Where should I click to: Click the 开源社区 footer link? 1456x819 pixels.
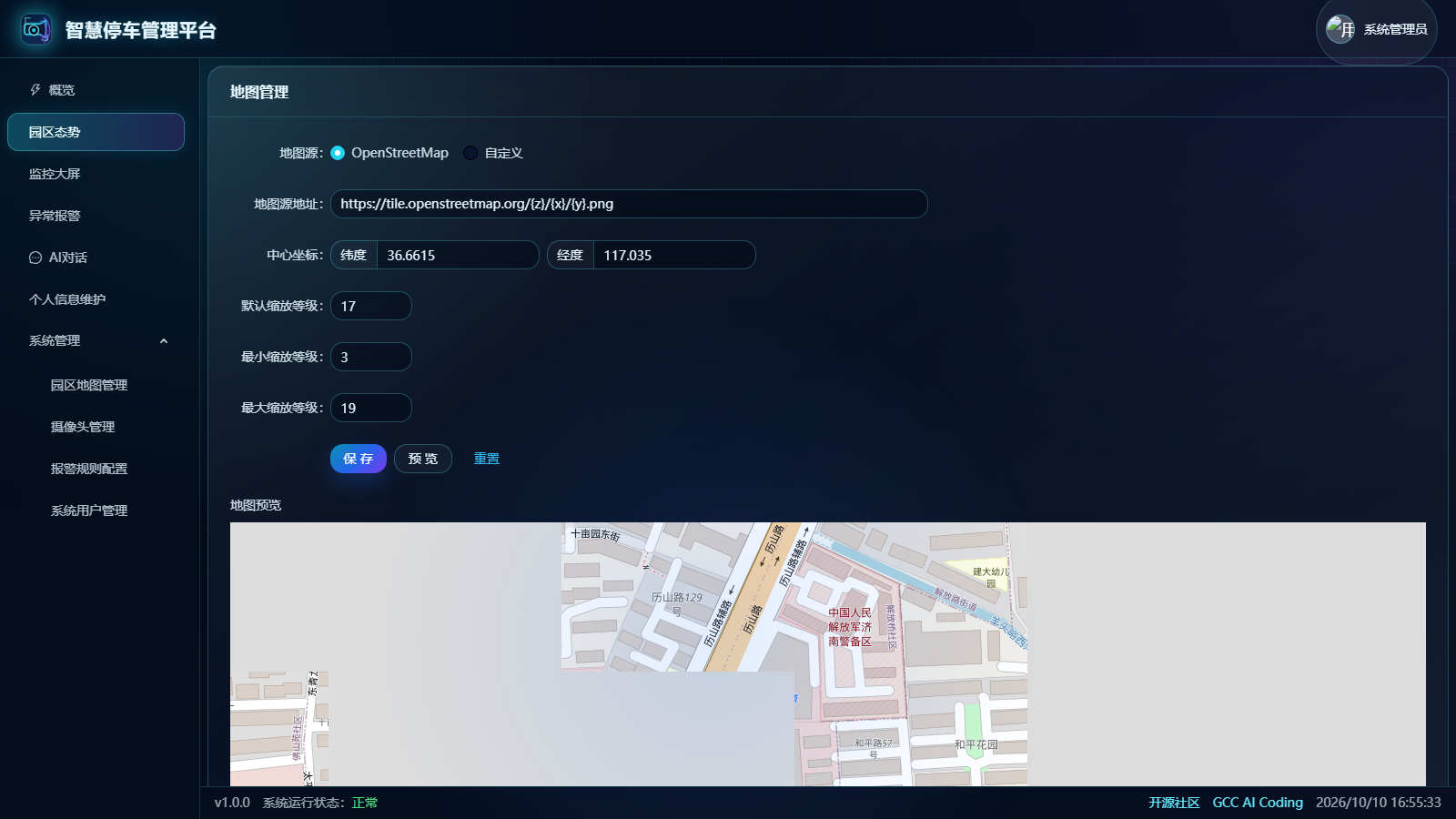coord(1174,803)
